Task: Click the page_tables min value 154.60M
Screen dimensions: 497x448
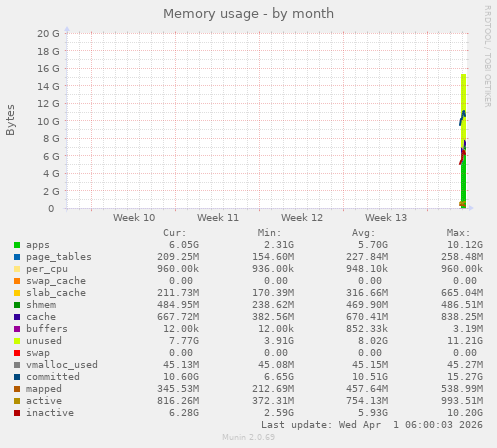Action: click(273, 257)
